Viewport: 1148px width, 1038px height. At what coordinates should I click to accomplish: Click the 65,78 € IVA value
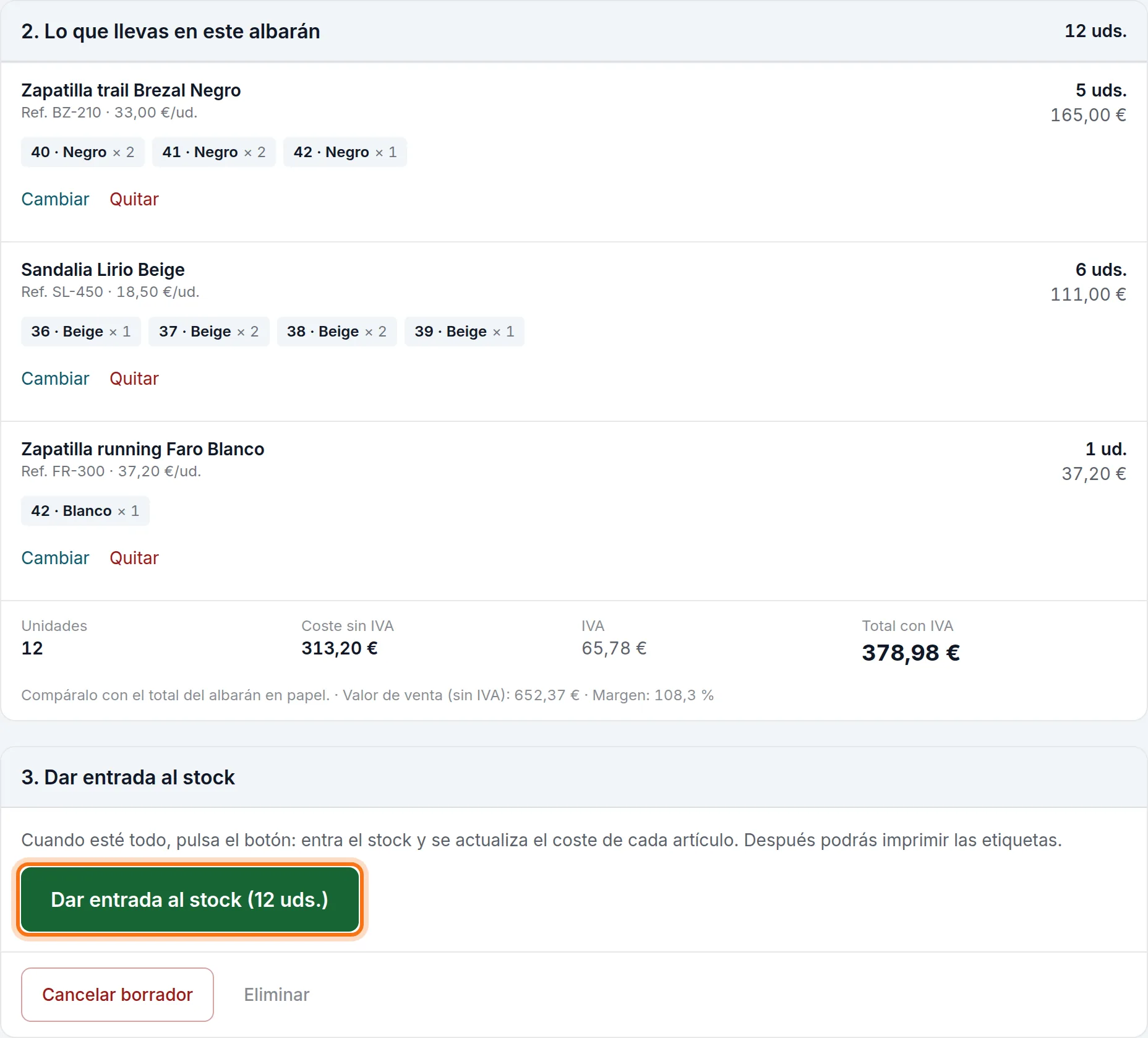click(x=614, y=648)
